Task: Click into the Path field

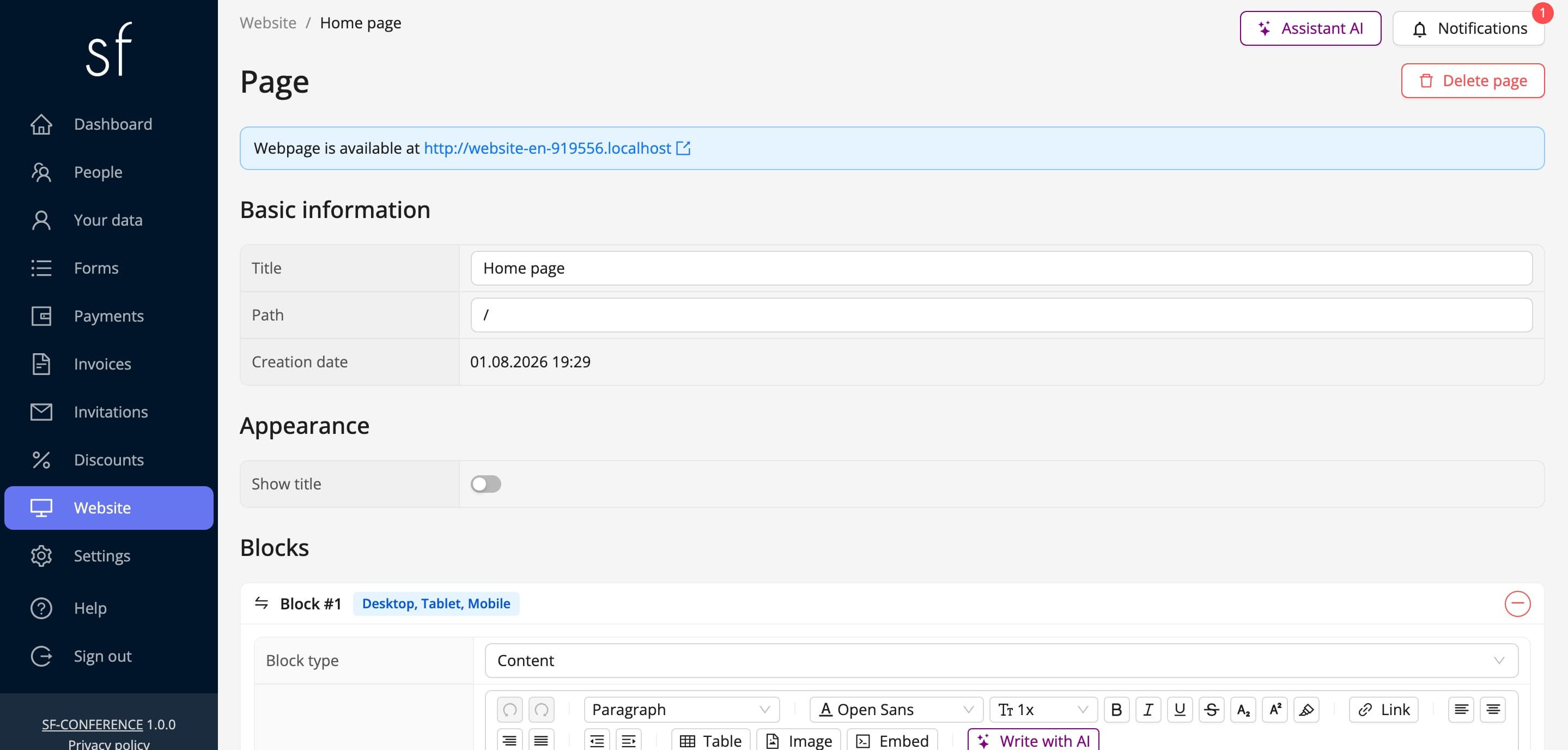Action: (x=1001, y=314)
